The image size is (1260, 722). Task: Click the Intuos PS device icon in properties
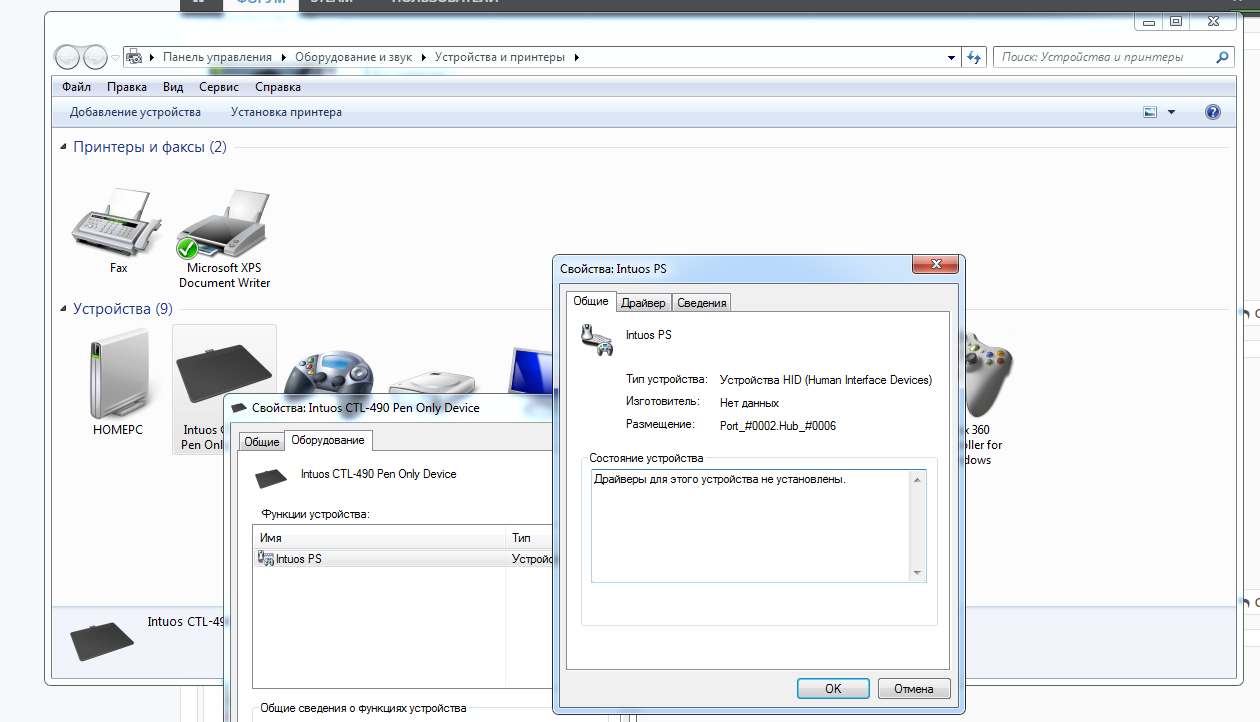coord(597,339)
